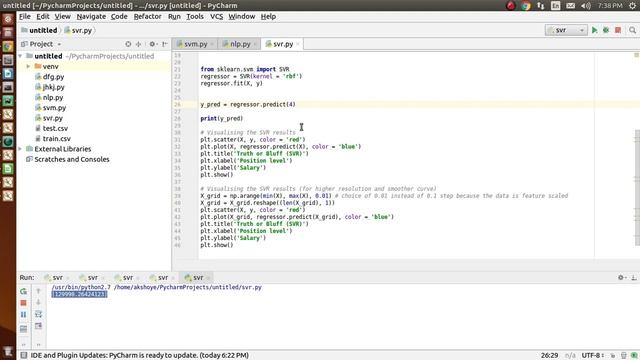Viewport: 640px width, 360px height.
Task: Close the svm.py editor tab
Action: click(x=212, y=44)
